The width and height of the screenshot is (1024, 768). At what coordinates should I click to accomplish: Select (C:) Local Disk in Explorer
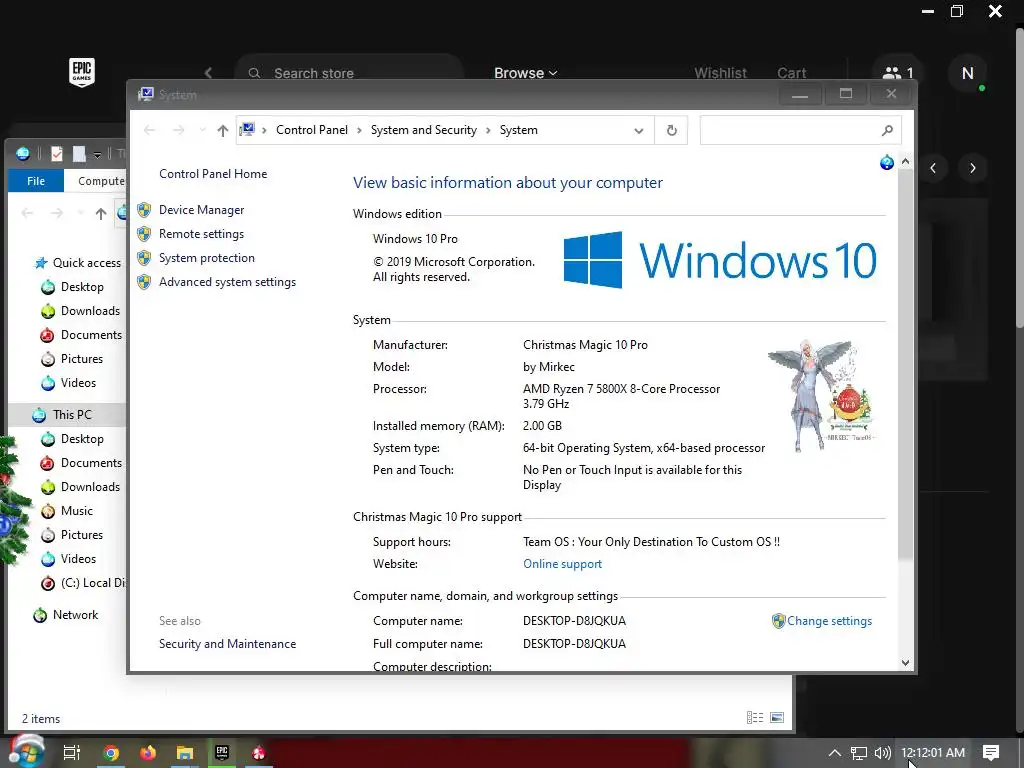coord(93,583)
